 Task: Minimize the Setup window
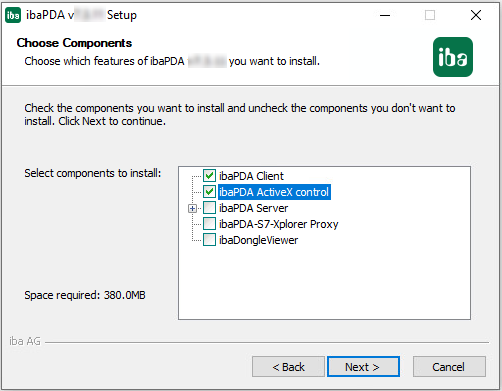(x=385, y=15)
